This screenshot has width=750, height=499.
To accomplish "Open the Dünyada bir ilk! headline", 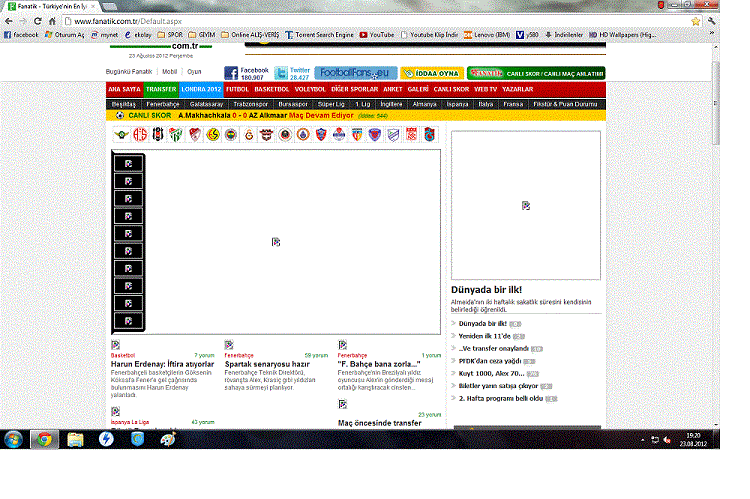I will (486, 290).
